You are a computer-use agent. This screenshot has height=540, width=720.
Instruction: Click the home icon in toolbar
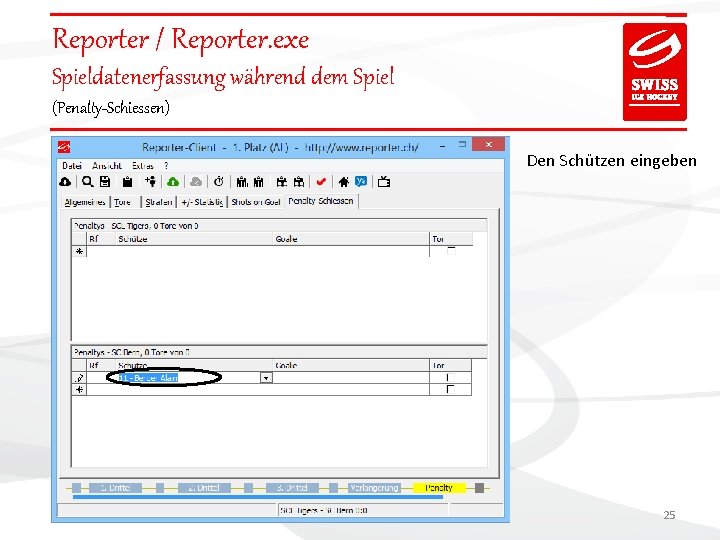coord(344,182)
